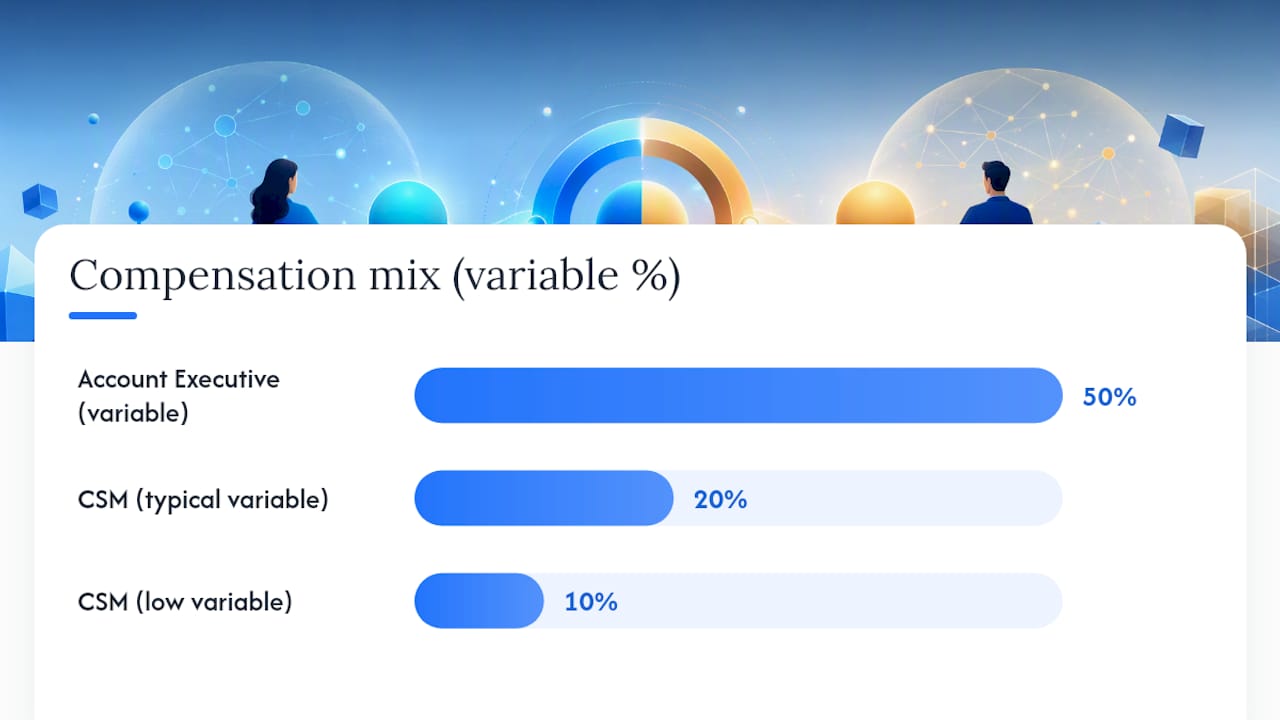Select the Account Executive (variable) label
This screenshot has height=720, width=1280.
pos(179,396)
